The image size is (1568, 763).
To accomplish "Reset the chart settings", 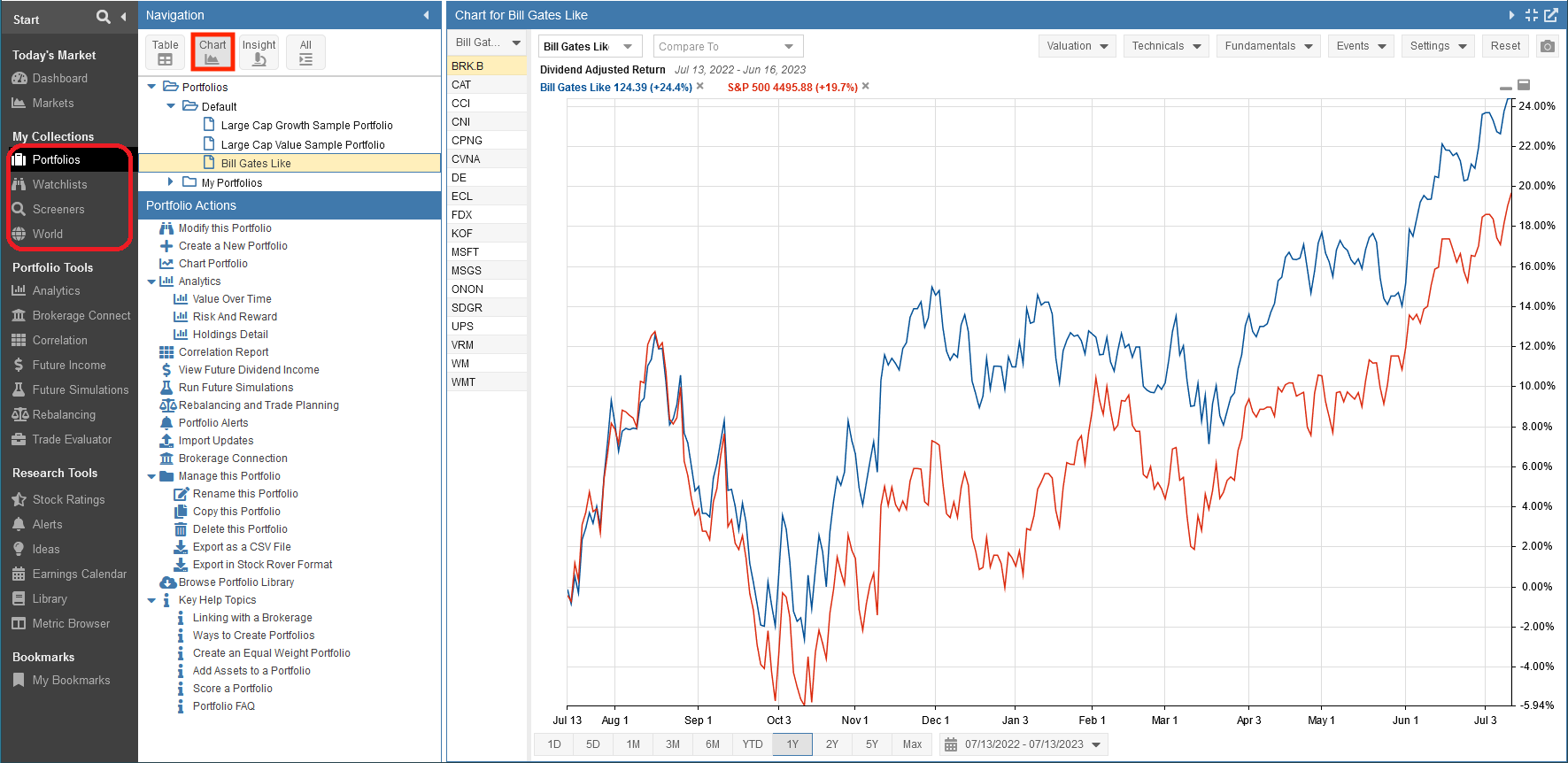I will [x=1505, y=46].
